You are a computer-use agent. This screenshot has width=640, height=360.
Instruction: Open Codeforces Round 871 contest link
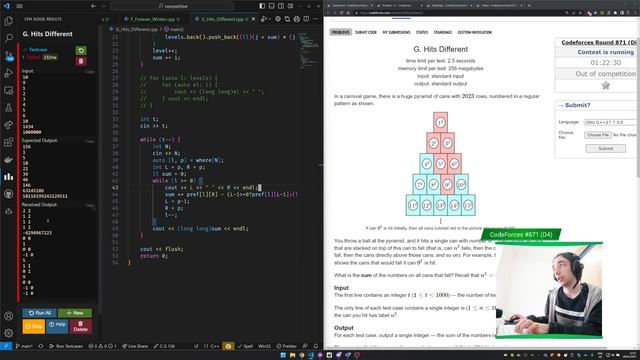[x=599, y=42]
